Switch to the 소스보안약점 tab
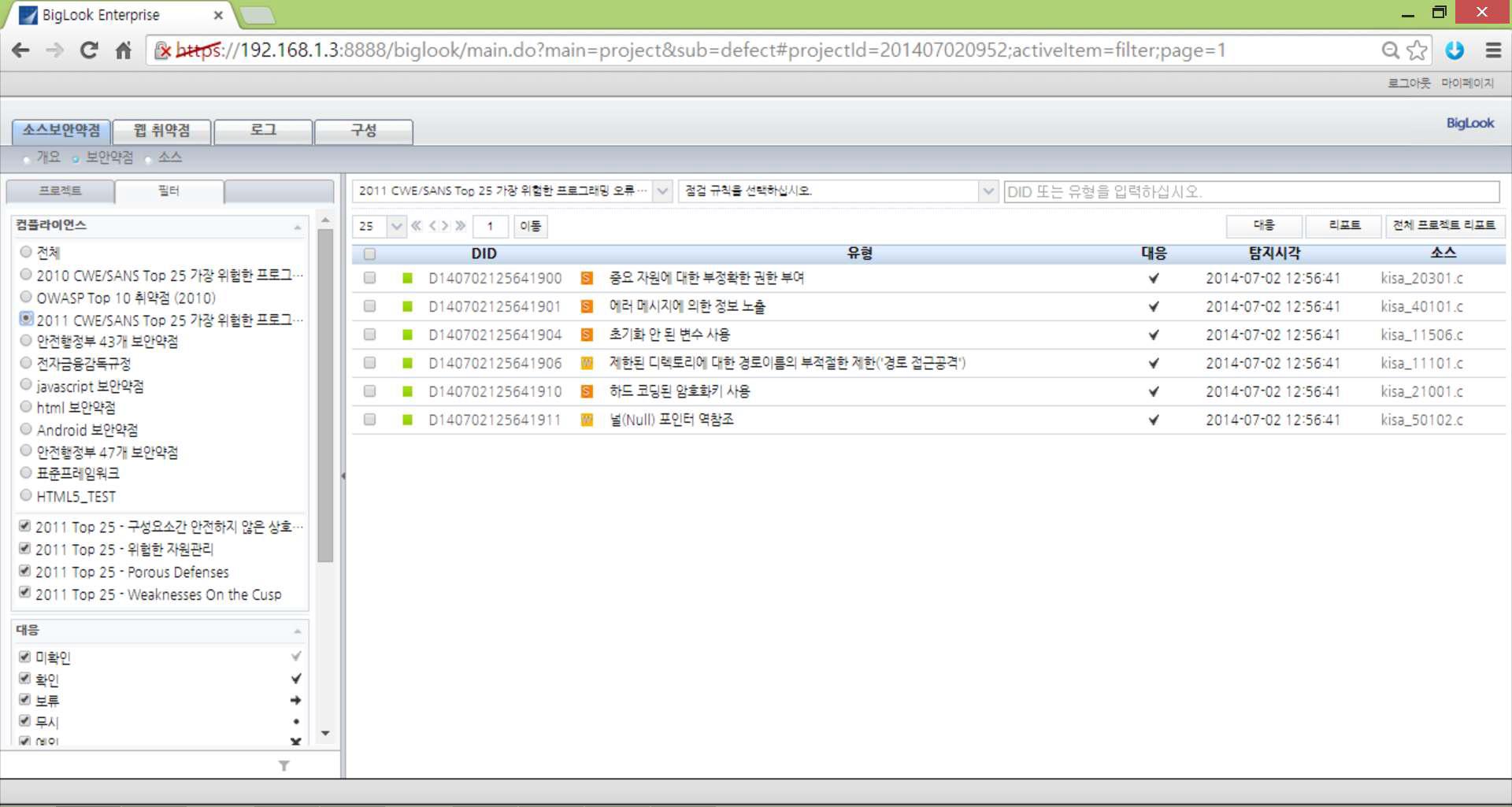This screenshot has height=807, width=1512. [61, 131]
